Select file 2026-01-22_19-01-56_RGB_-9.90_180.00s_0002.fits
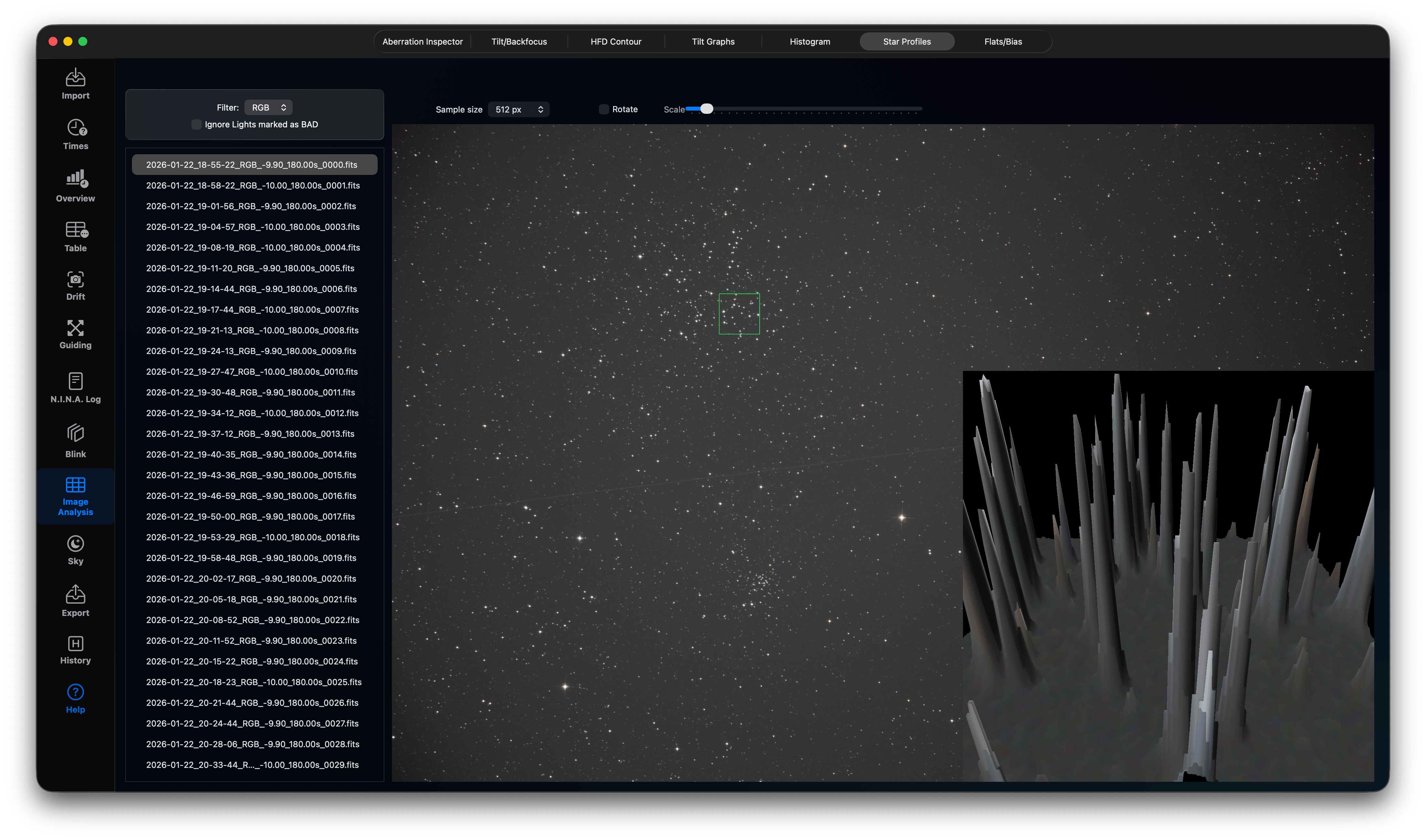Image resolution: width=1426 pixels, height=840 pixels. [x=254, y=206]
